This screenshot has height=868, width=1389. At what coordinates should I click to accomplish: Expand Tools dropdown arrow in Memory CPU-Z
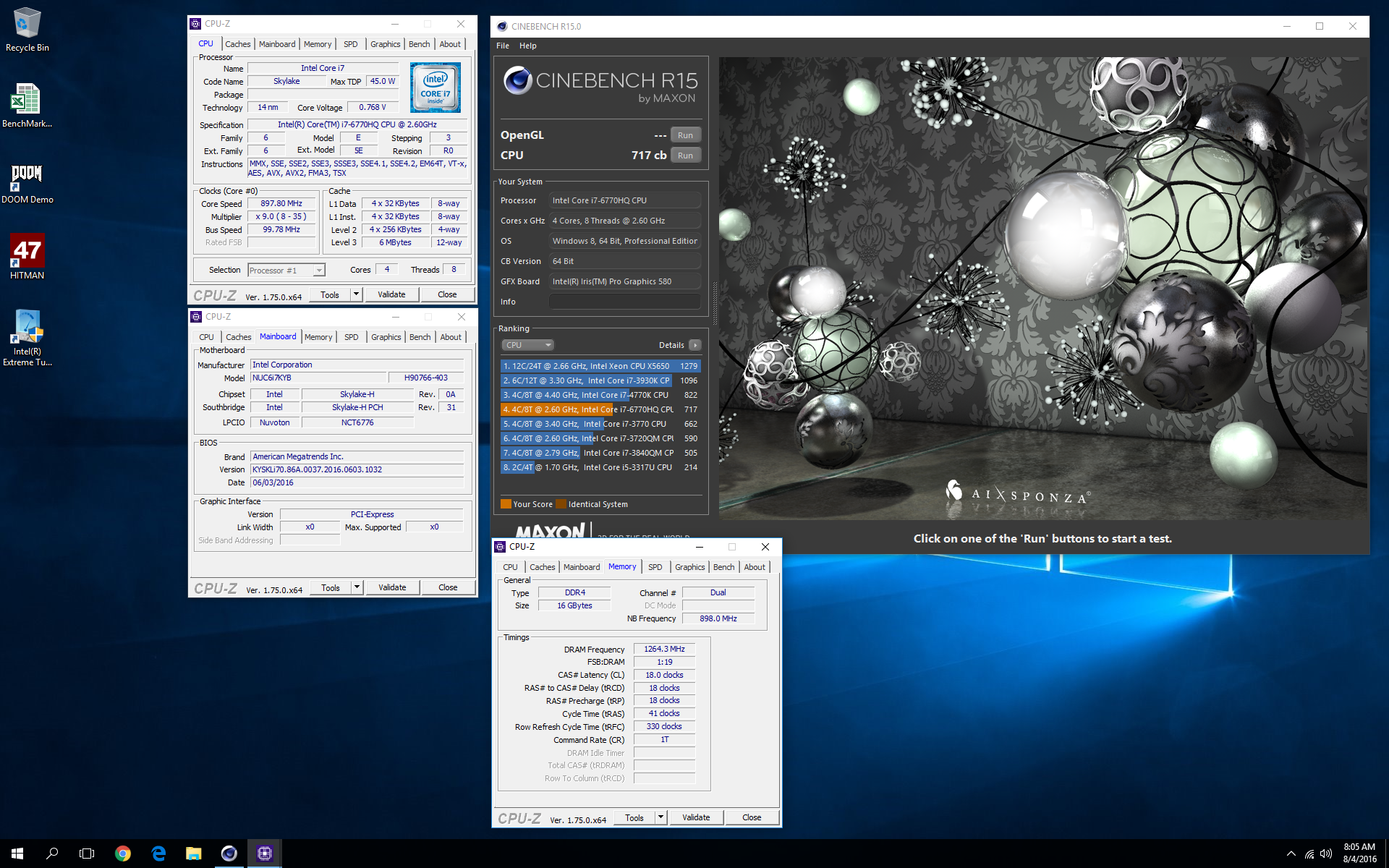(660, 817)
